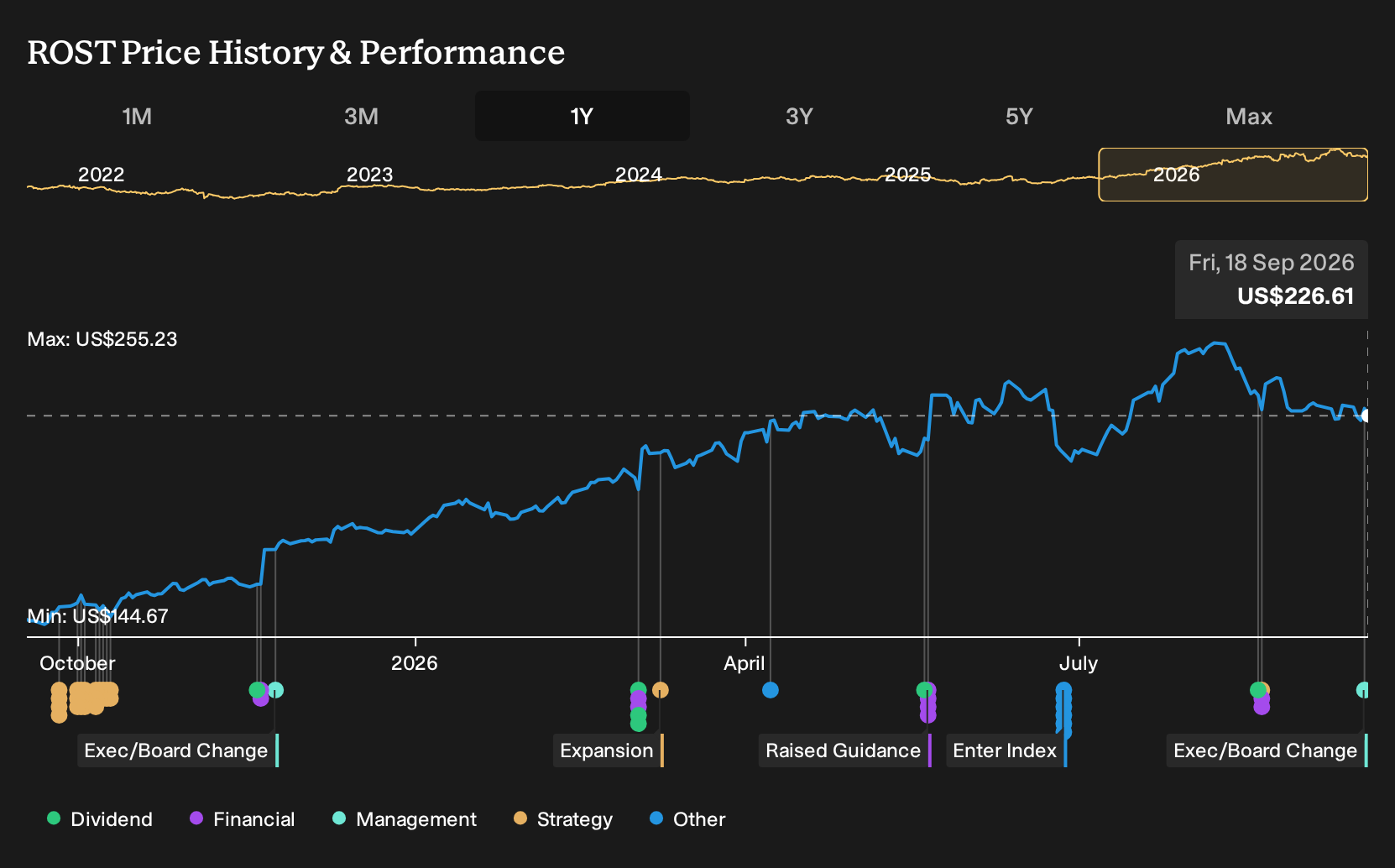Click the top green Dividend dot before Expansion
This screenshot has height=868, width=1395.
(x=638, y=690)
